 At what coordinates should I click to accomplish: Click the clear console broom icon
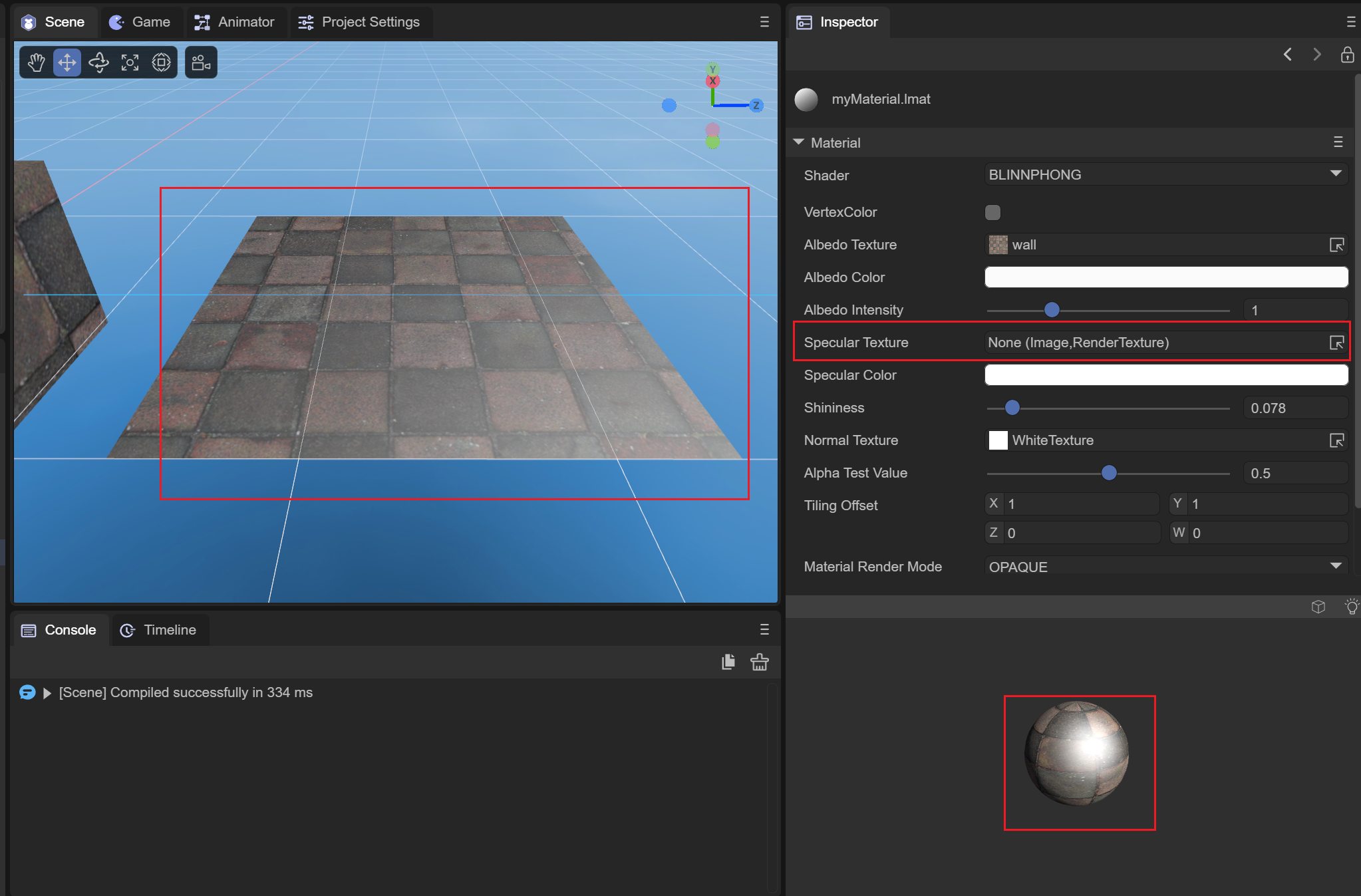click(759, 662)
